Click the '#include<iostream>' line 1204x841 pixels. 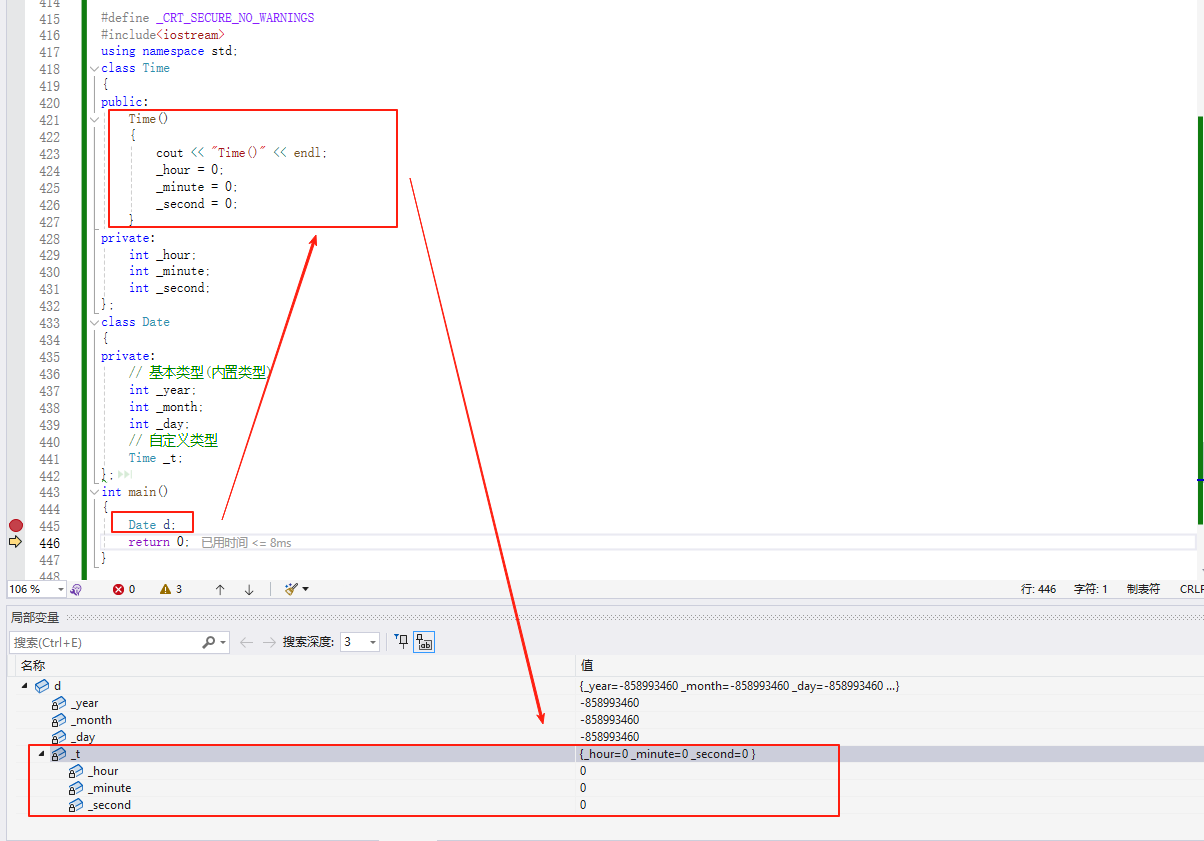coord(163,35)
